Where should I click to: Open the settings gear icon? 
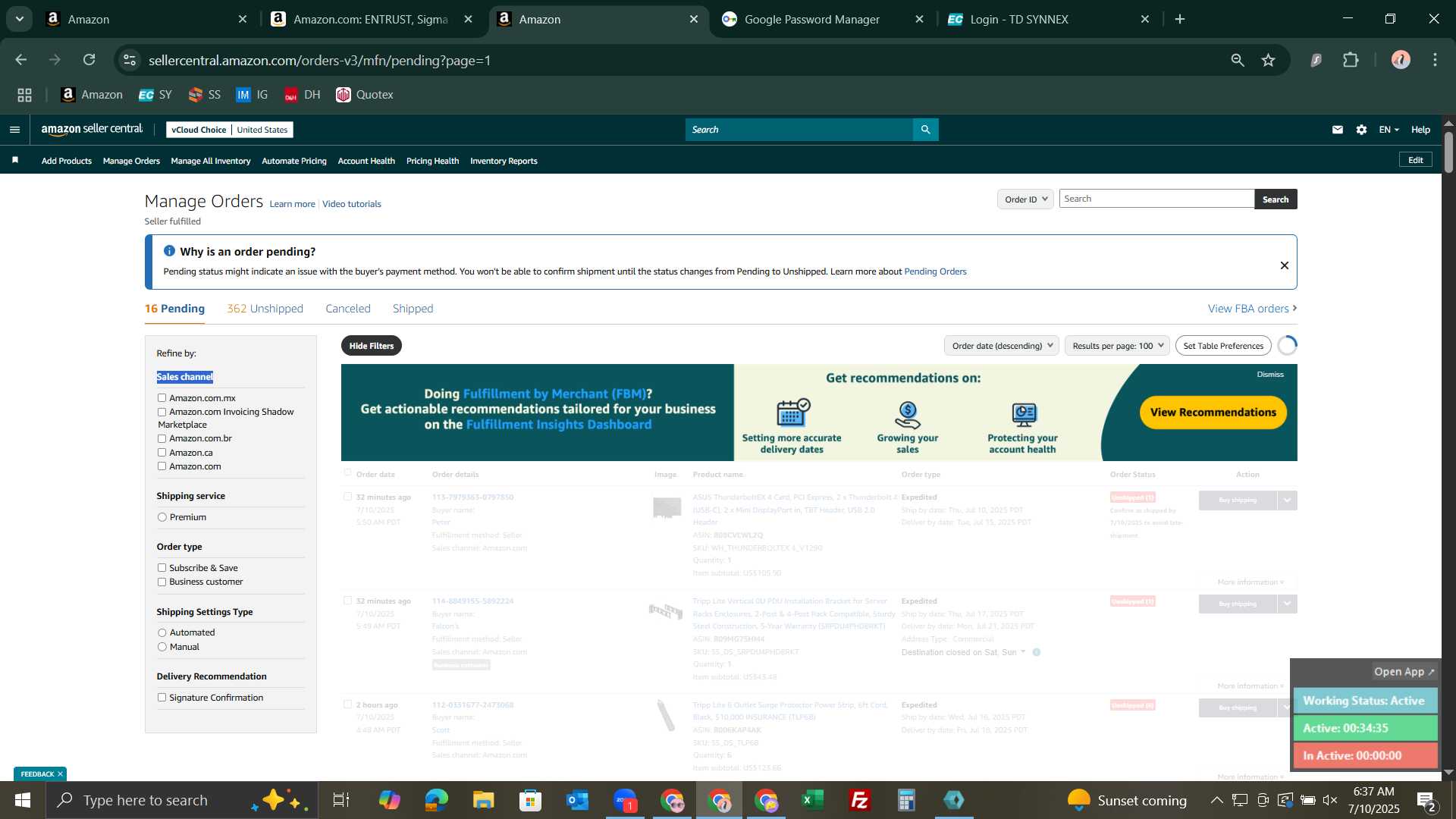[1362, 130]
